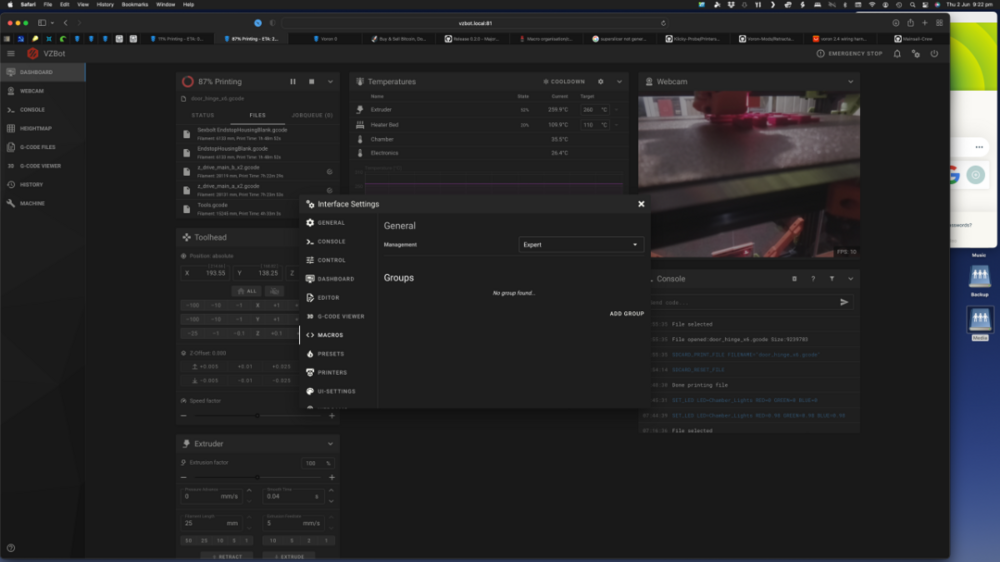Open Management Expert dropdown
The image size is (1000, 562).
coord(580,244)
